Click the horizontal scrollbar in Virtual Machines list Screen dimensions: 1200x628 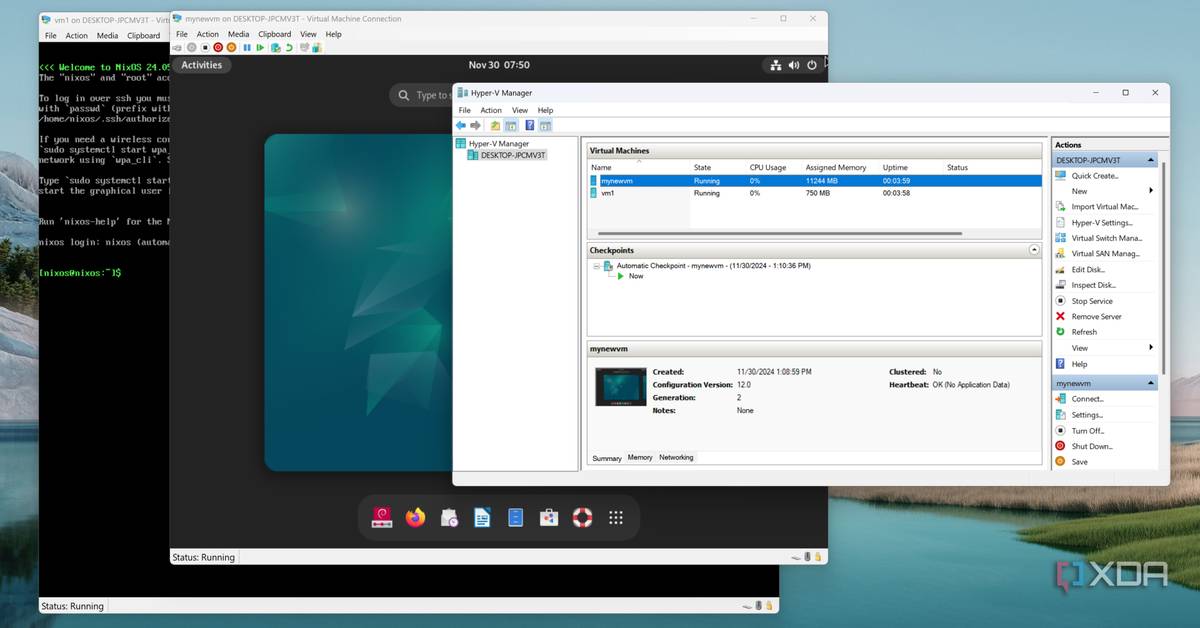tap(775, 233)
